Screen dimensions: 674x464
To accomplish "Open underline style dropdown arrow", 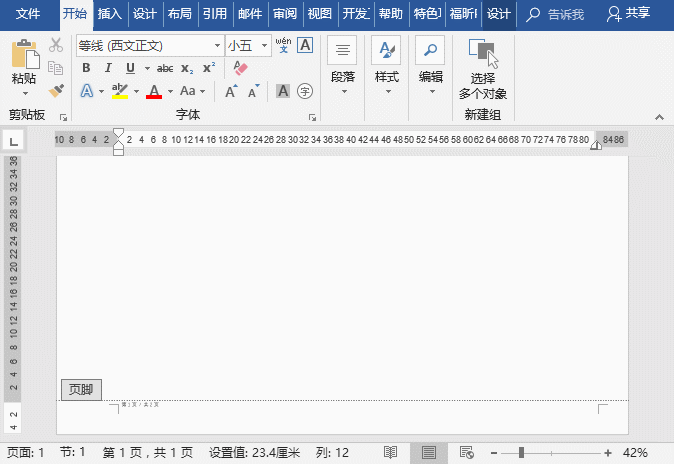I will click(147, 68).
